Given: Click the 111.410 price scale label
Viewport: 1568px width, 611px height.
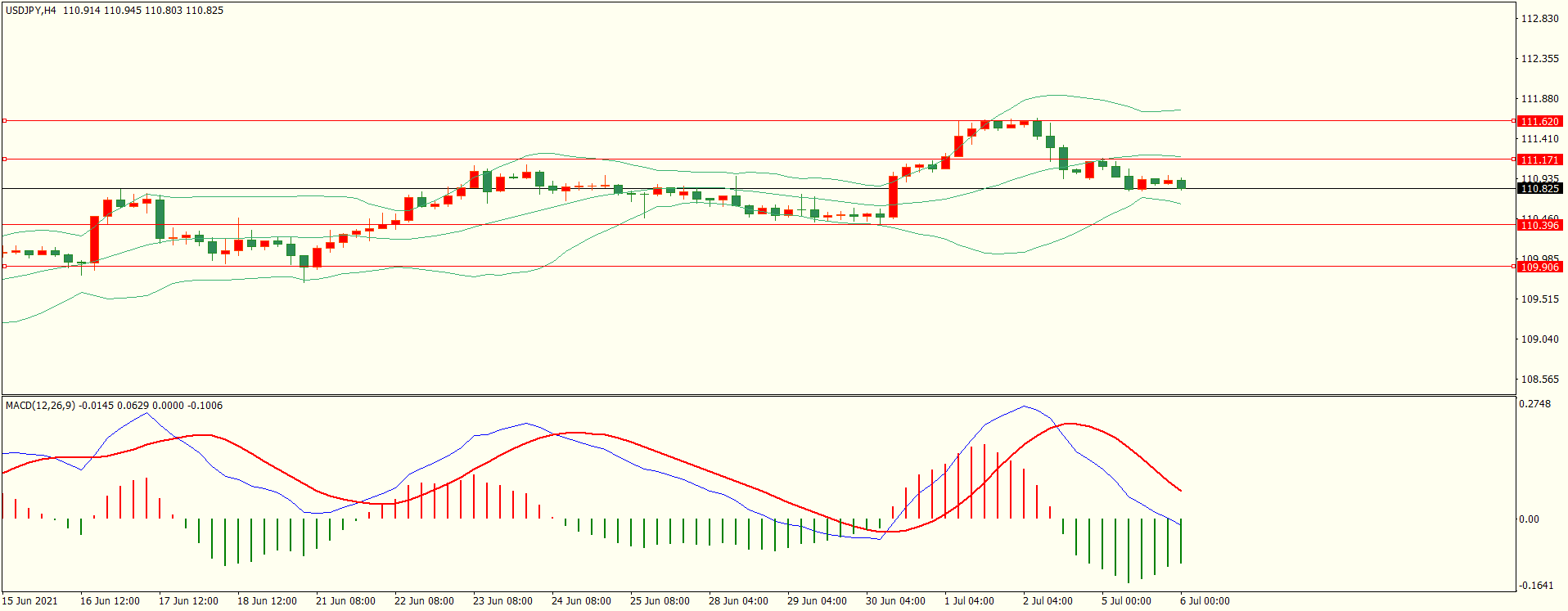Looking at the screenshot, I should (x=1539, y=139).
